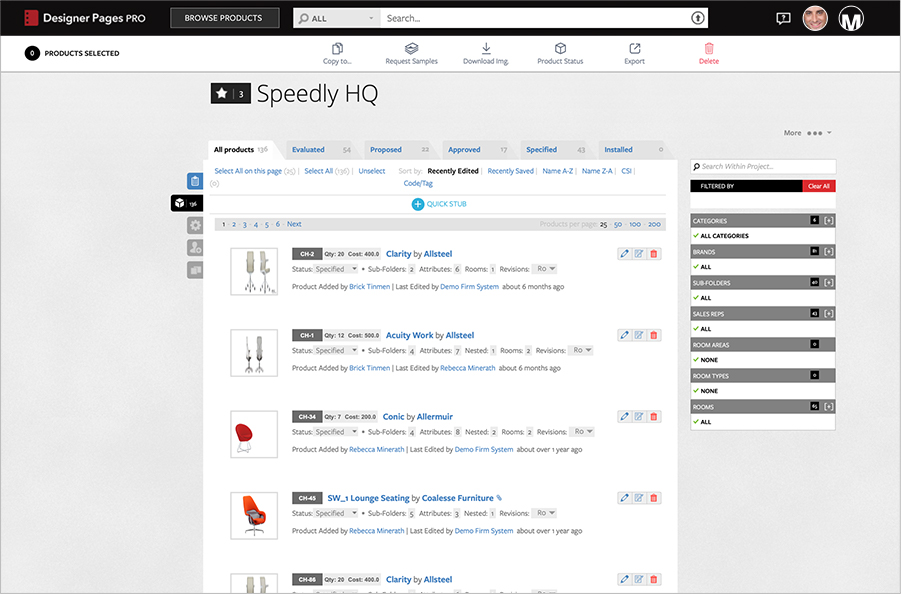The image size is (901, 594).
Task: Click the pencil edit icon for Conic
Action: pyautogui.click(x=625, y=416)
